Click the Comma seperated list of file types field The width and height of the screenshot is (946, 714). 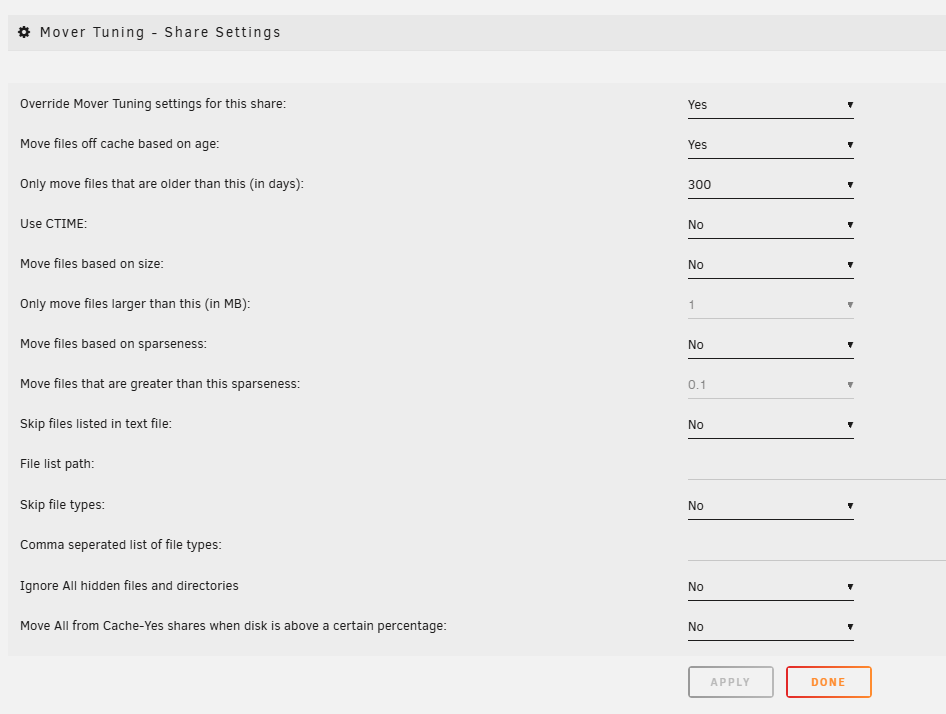[x=817, y=547]
